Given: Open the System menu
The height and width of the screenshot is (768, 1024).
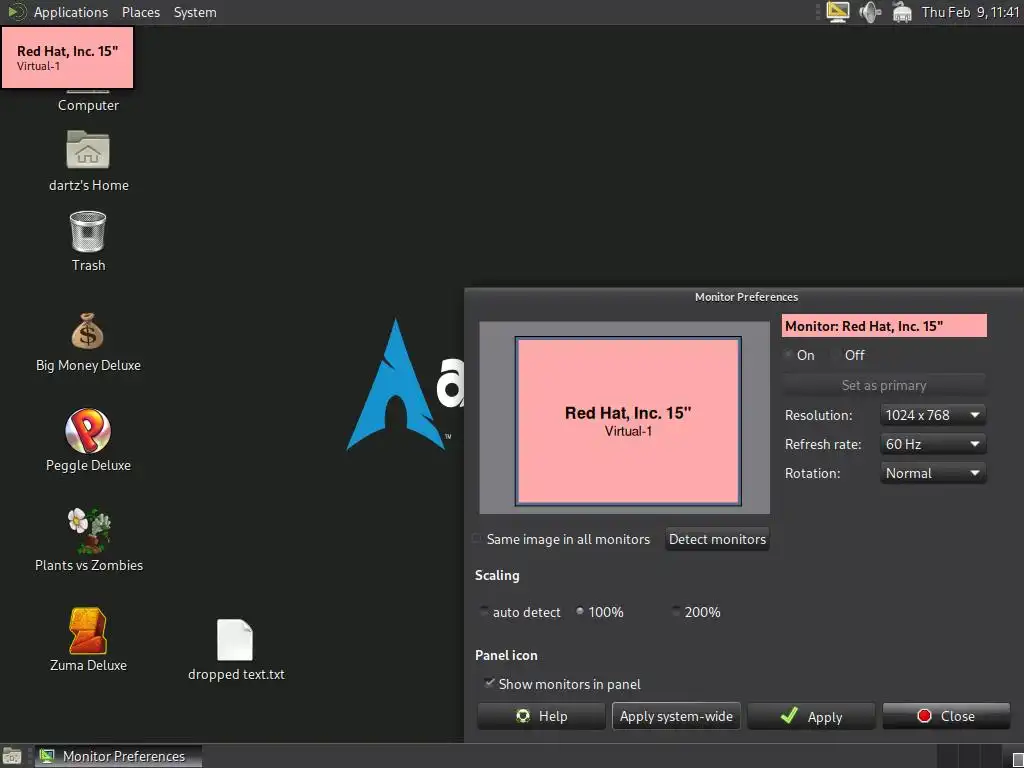Looking at the screenshot, I should tap(195, 12).
